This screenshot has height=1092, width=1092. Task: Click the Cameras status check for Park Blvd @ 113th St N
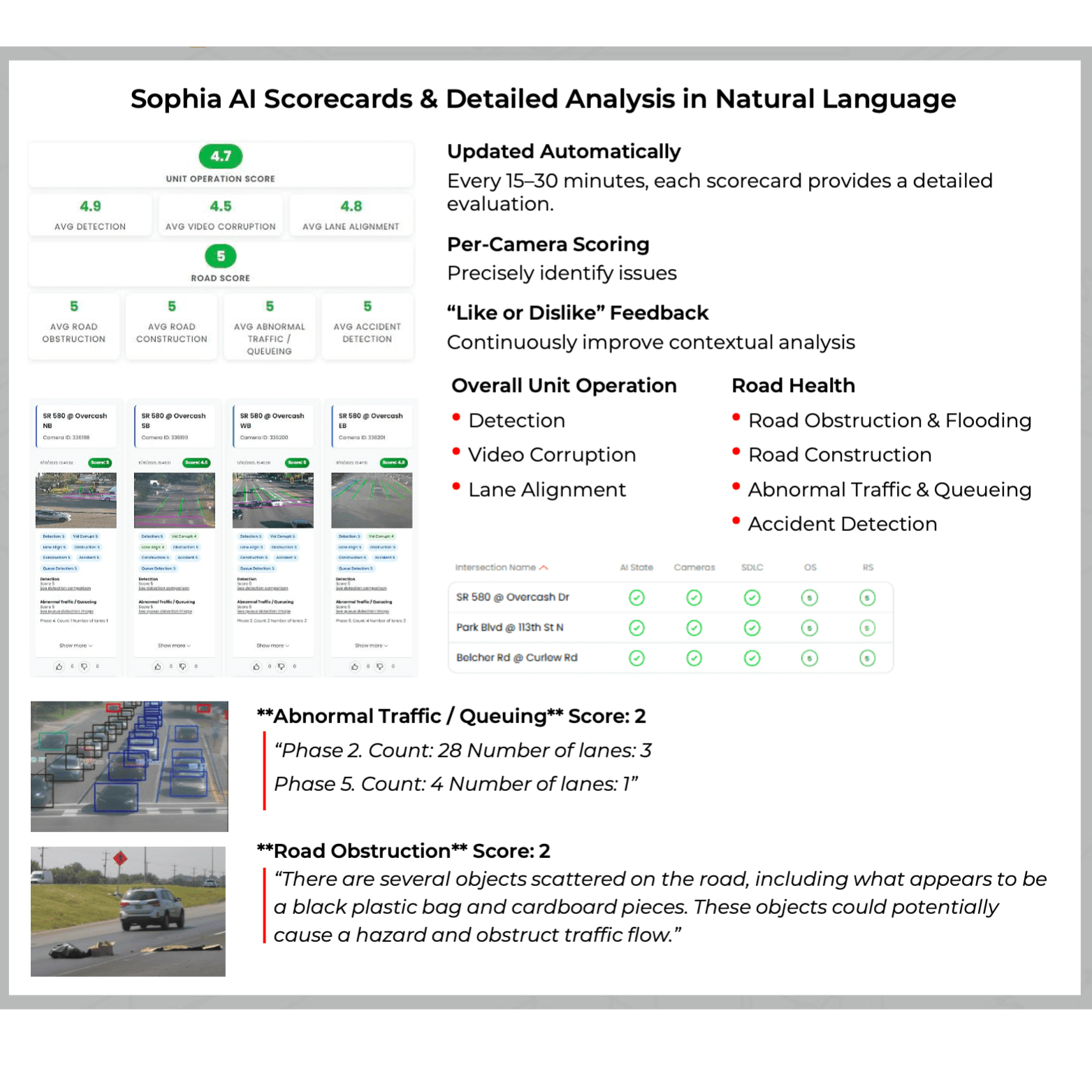694,627
